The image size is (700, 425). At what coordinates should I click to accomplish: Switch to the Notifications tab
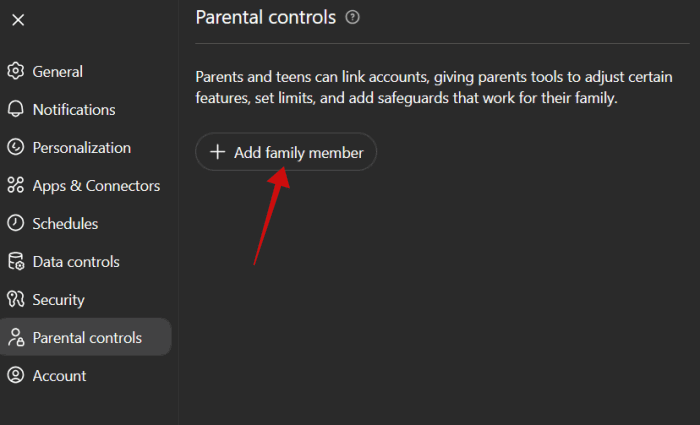tap(73, 109)
